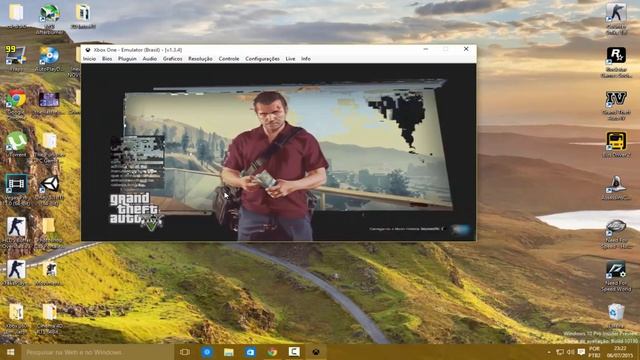640x360 pixels.
Task: Open Outlook from the taskbar
Action: click(x=250, y=352)
